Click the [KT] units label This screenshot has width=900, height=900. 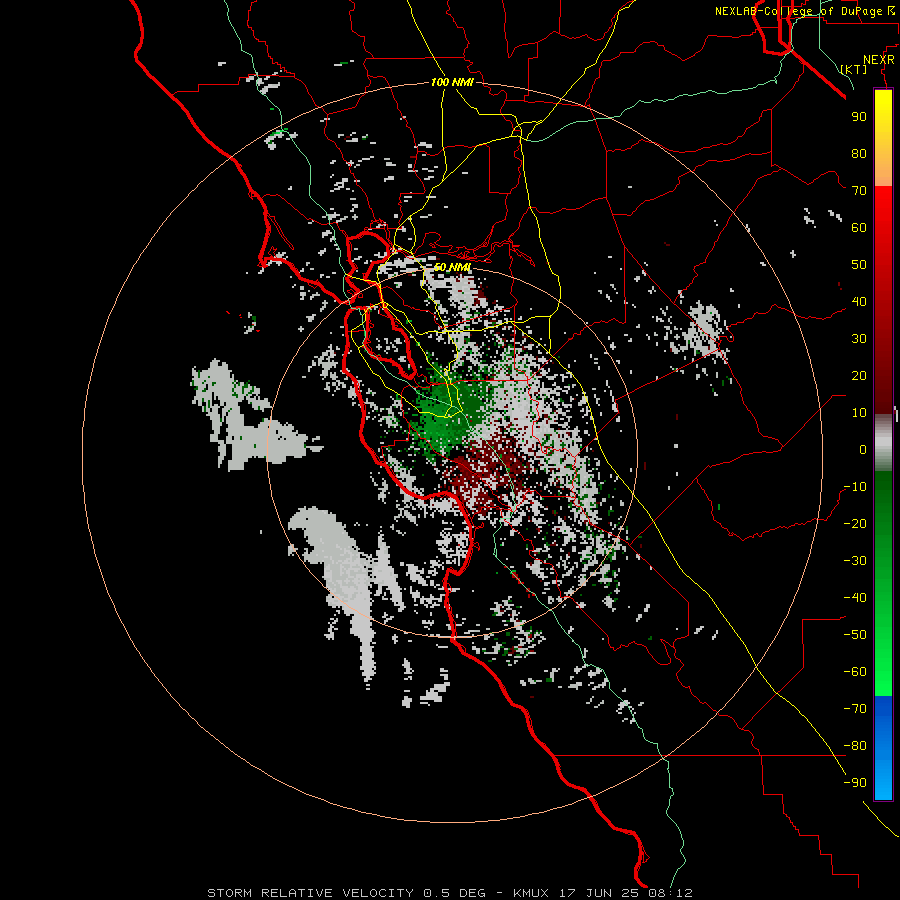tap(854, 69)
